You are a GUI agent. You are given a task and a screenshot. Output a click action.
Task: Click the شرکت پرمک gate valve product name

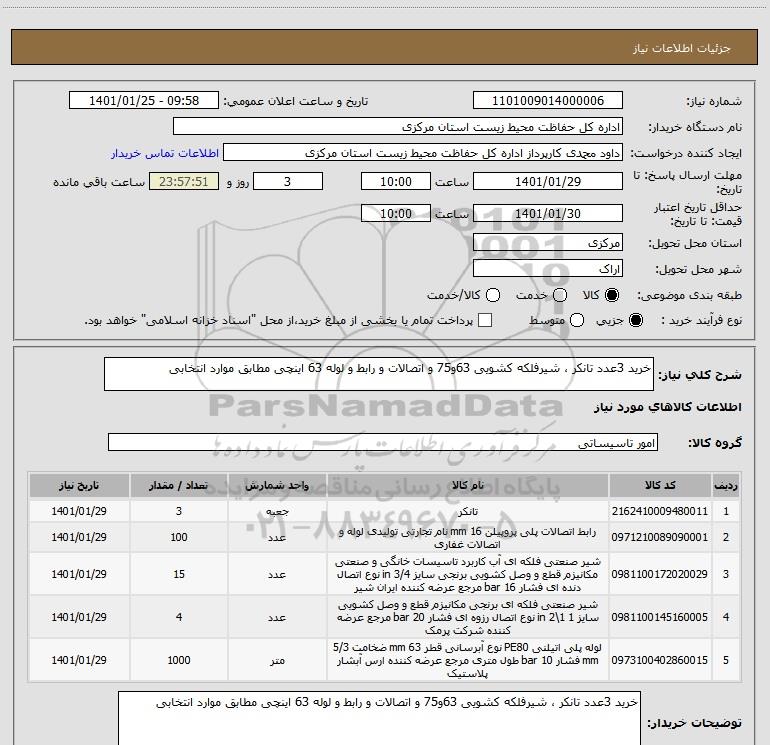(468, 617)
